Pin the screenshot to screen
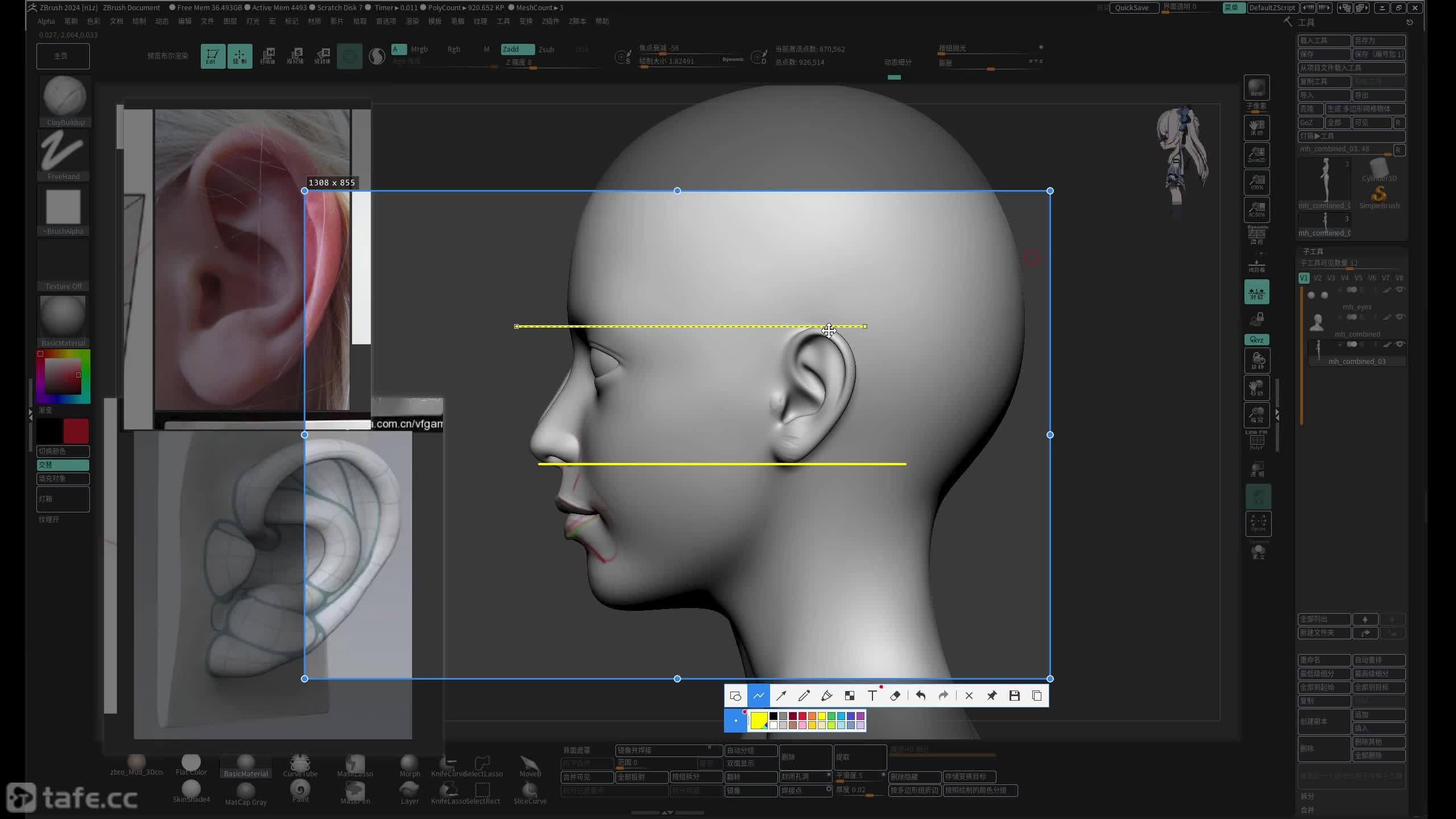This screenshot has height=819, width=1456. pyautogui.click(x=991, y=696)
